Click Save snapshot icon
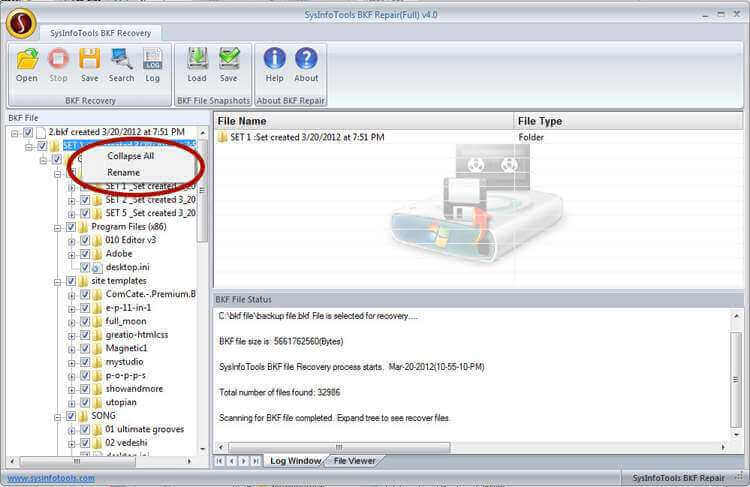The width and height of the screenshot is (750, 487). [229, 62]
